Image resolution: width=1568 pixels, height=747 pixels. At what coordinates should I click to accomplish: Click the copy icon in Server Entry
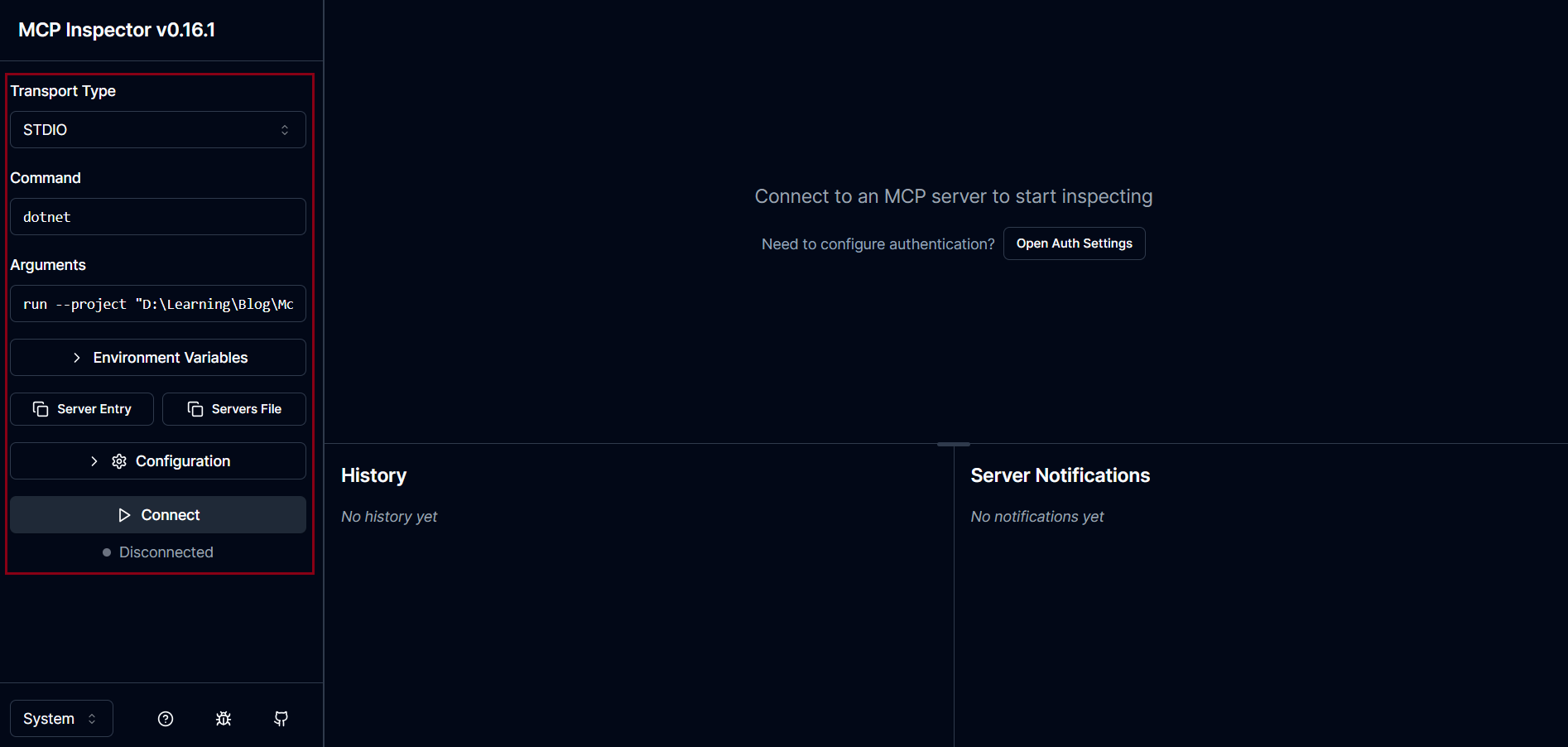[41, 409]
